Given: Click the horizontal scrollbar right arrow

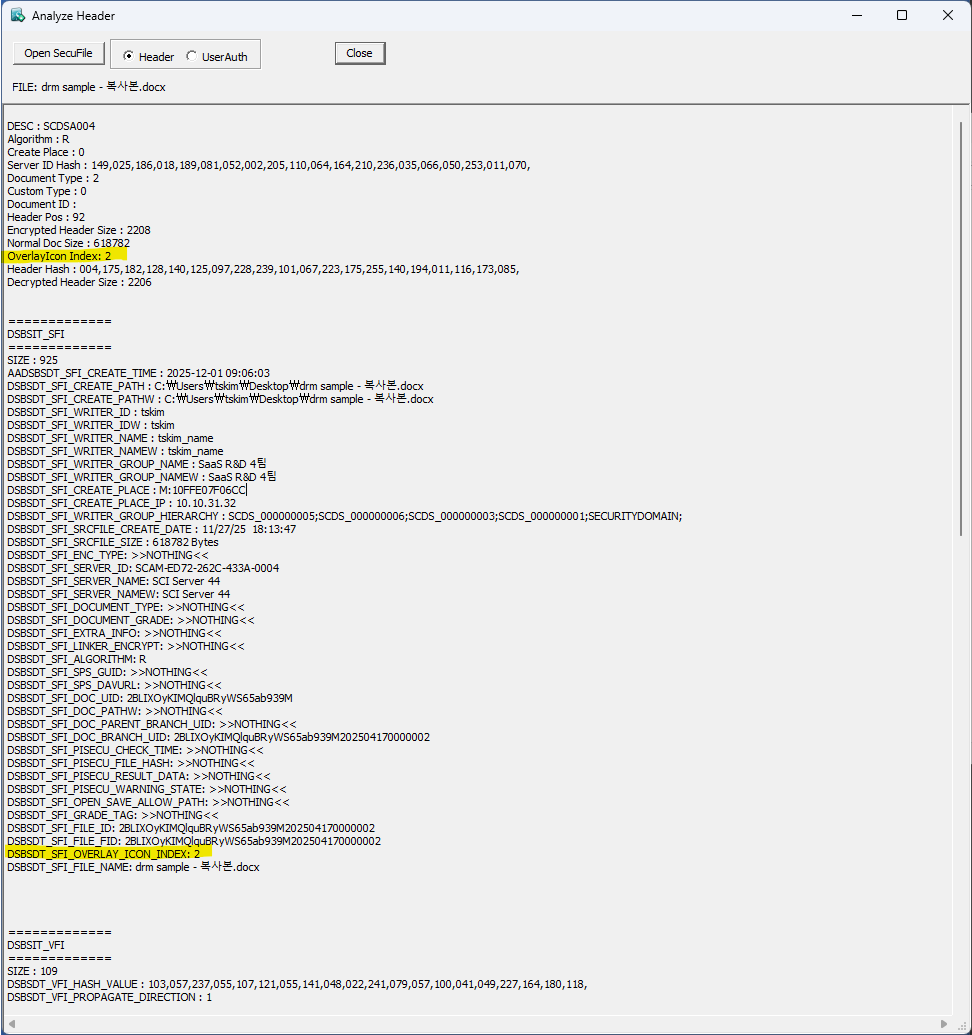Looking at the screenshot, I should point(945,1022).
